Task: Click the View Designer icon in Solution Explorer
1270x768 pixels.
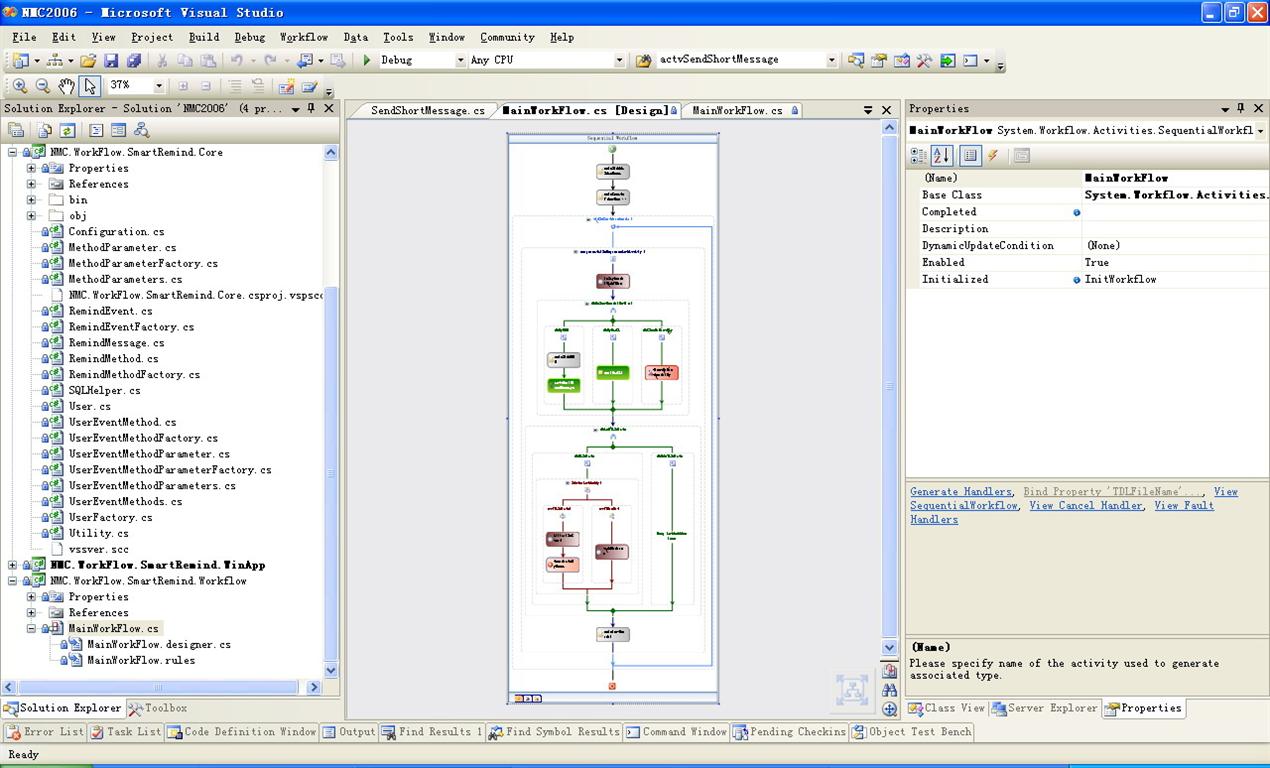Action: tap(118, 130)
